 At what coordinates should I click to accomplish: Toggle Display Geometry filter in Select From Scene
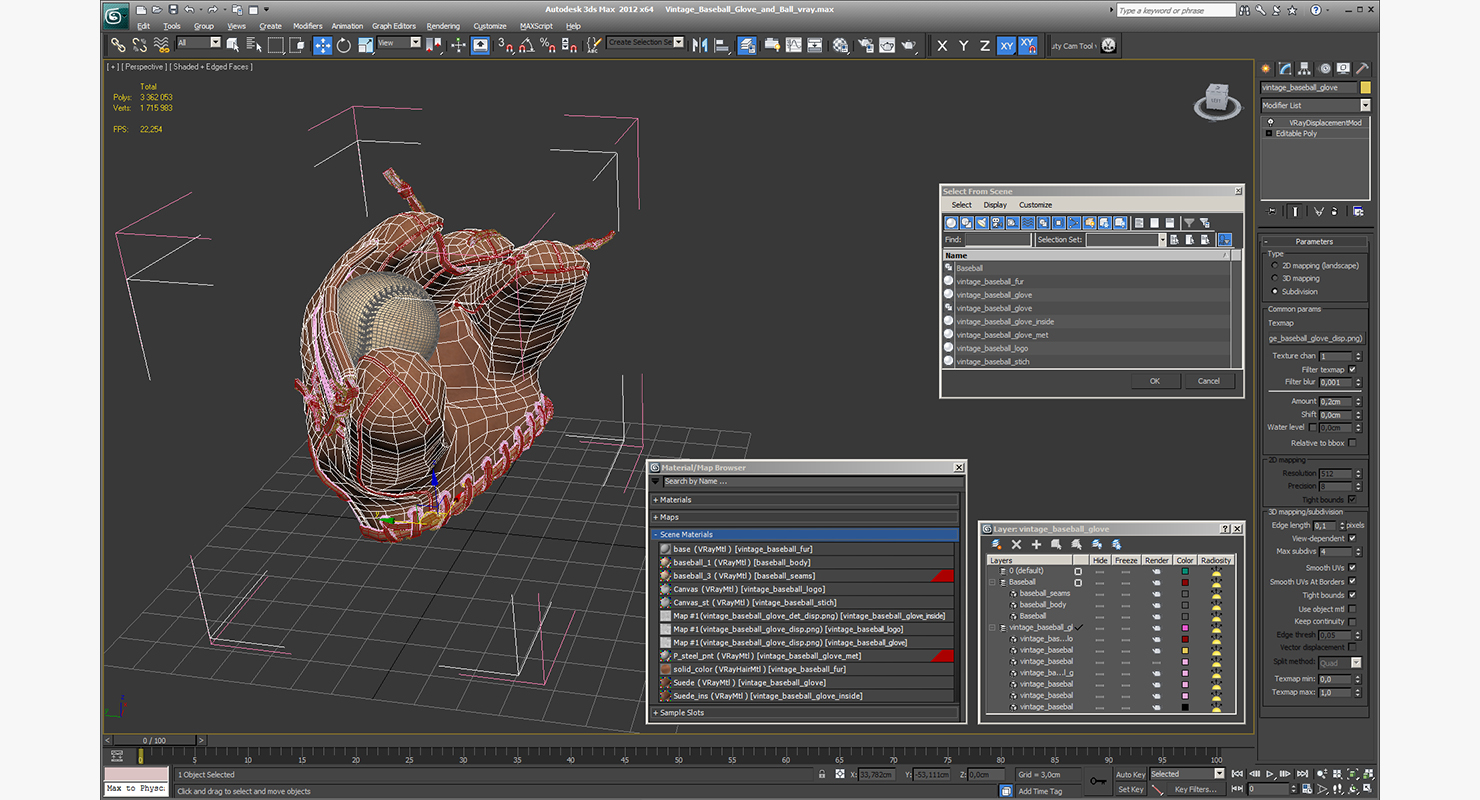(952, 223)
